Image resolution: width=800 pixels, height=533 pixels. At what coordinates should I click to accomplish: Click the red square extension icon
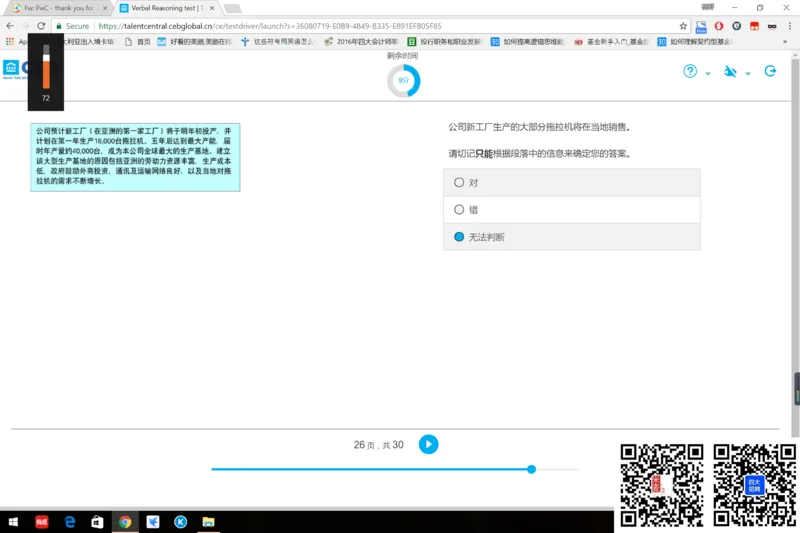tap(754, 26)
